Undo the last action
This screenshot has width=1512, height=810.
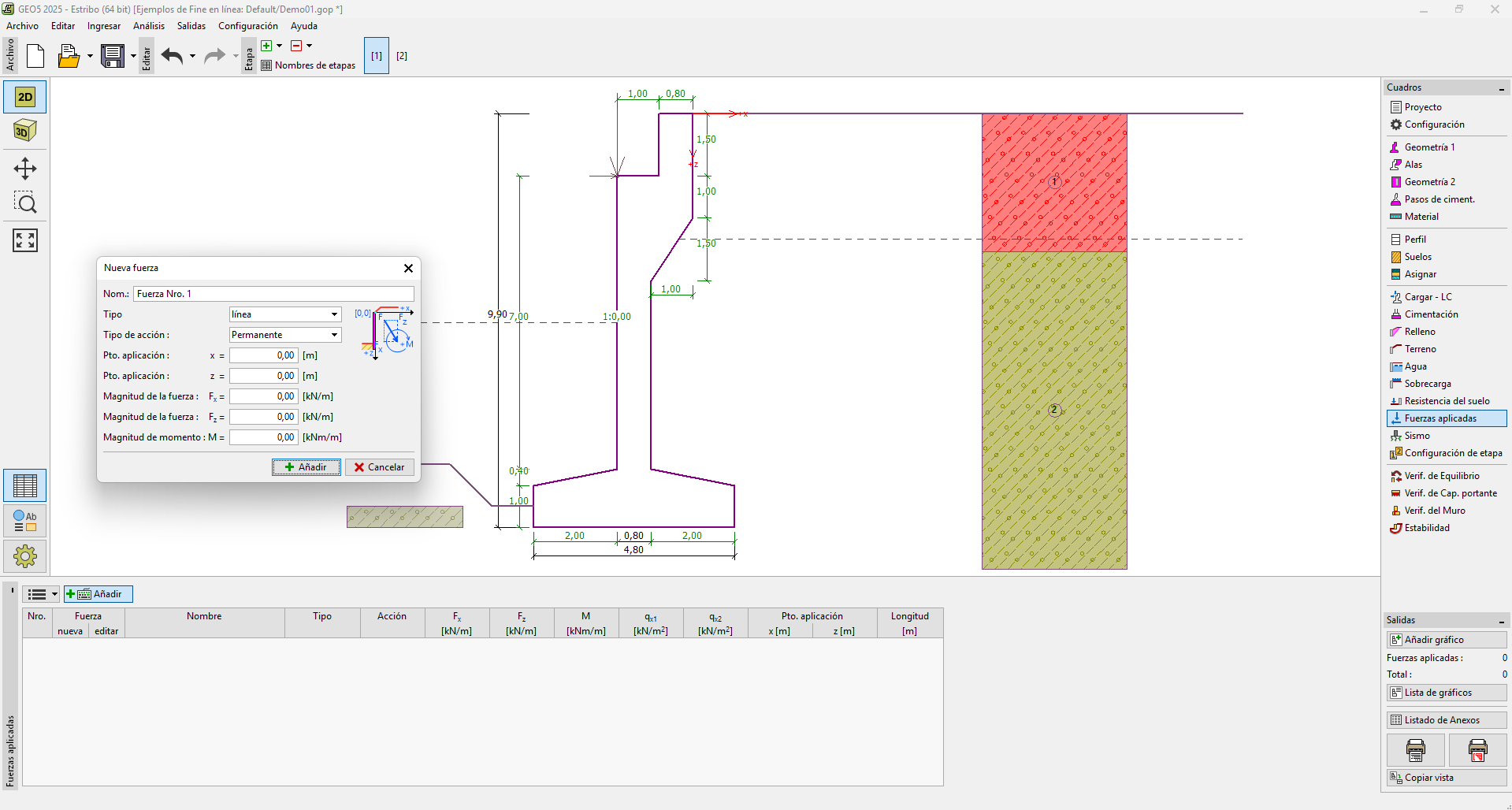pyautogui.click(x=173, y=56)
